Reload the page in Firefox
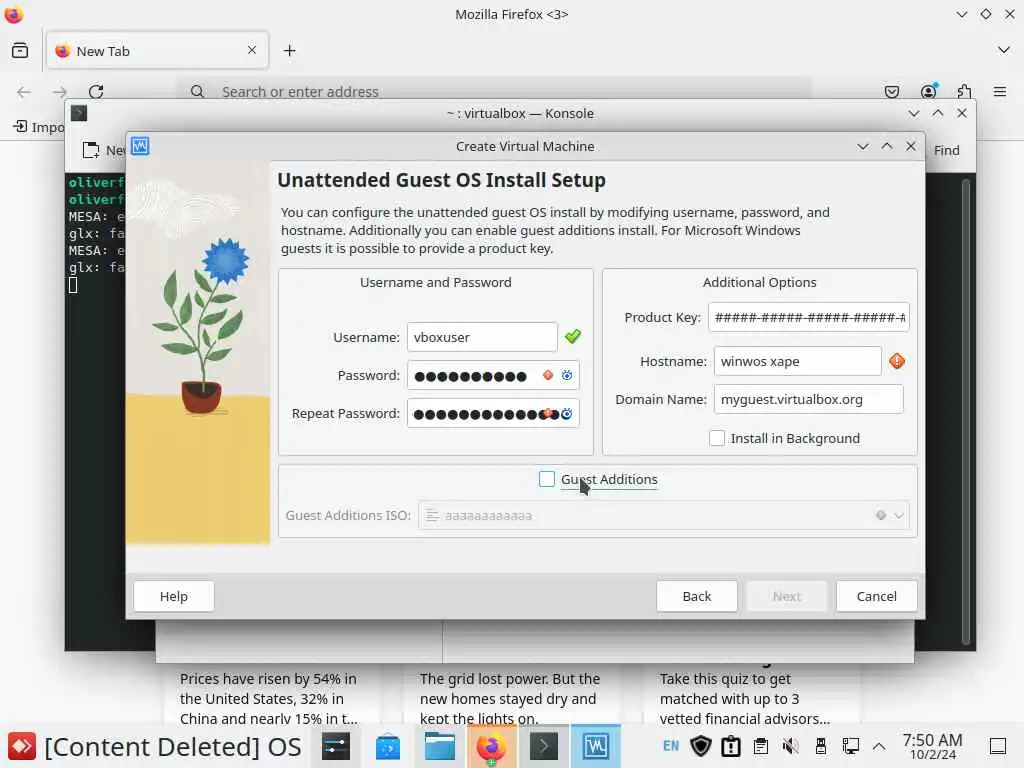 [x=96, y=91]
